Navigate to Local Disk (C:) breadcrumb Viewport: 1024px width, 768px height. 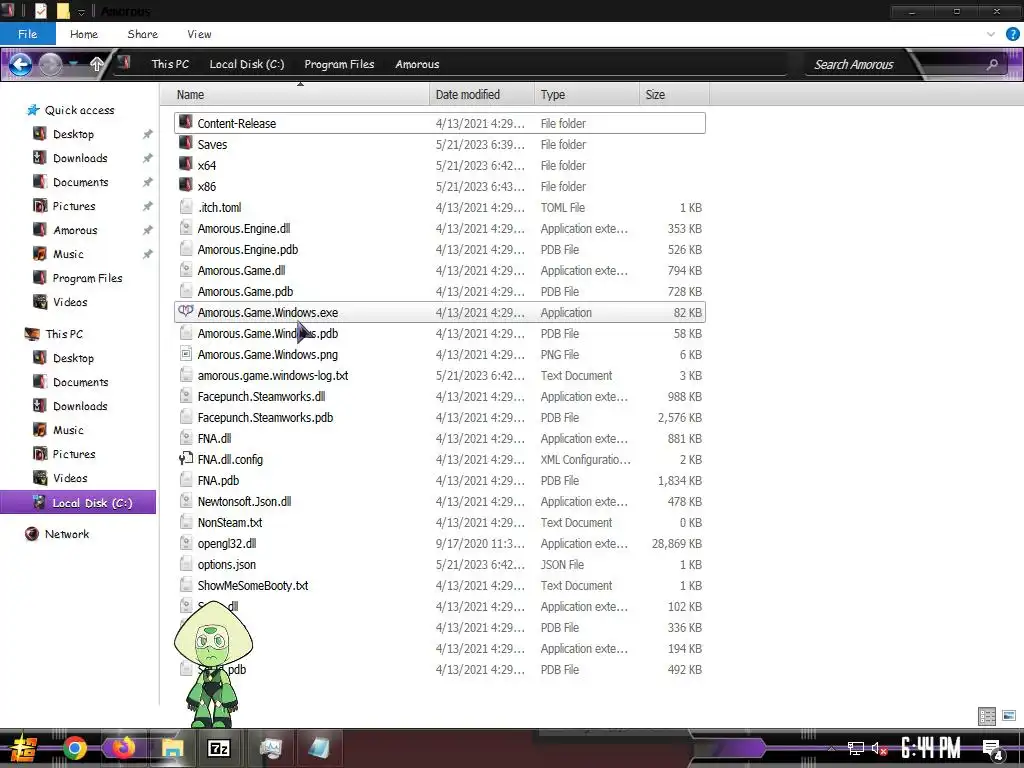[247, 64]
